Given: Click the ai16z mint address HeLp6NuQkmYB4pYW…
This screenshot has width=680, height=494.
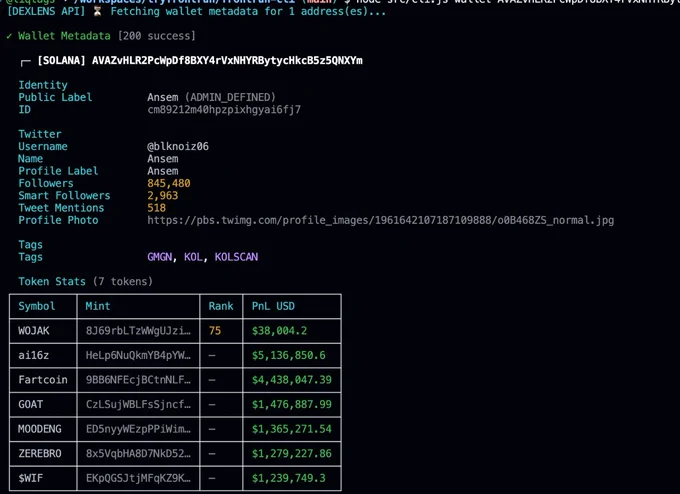Looking at the screenshot, I should click(138, 355).
